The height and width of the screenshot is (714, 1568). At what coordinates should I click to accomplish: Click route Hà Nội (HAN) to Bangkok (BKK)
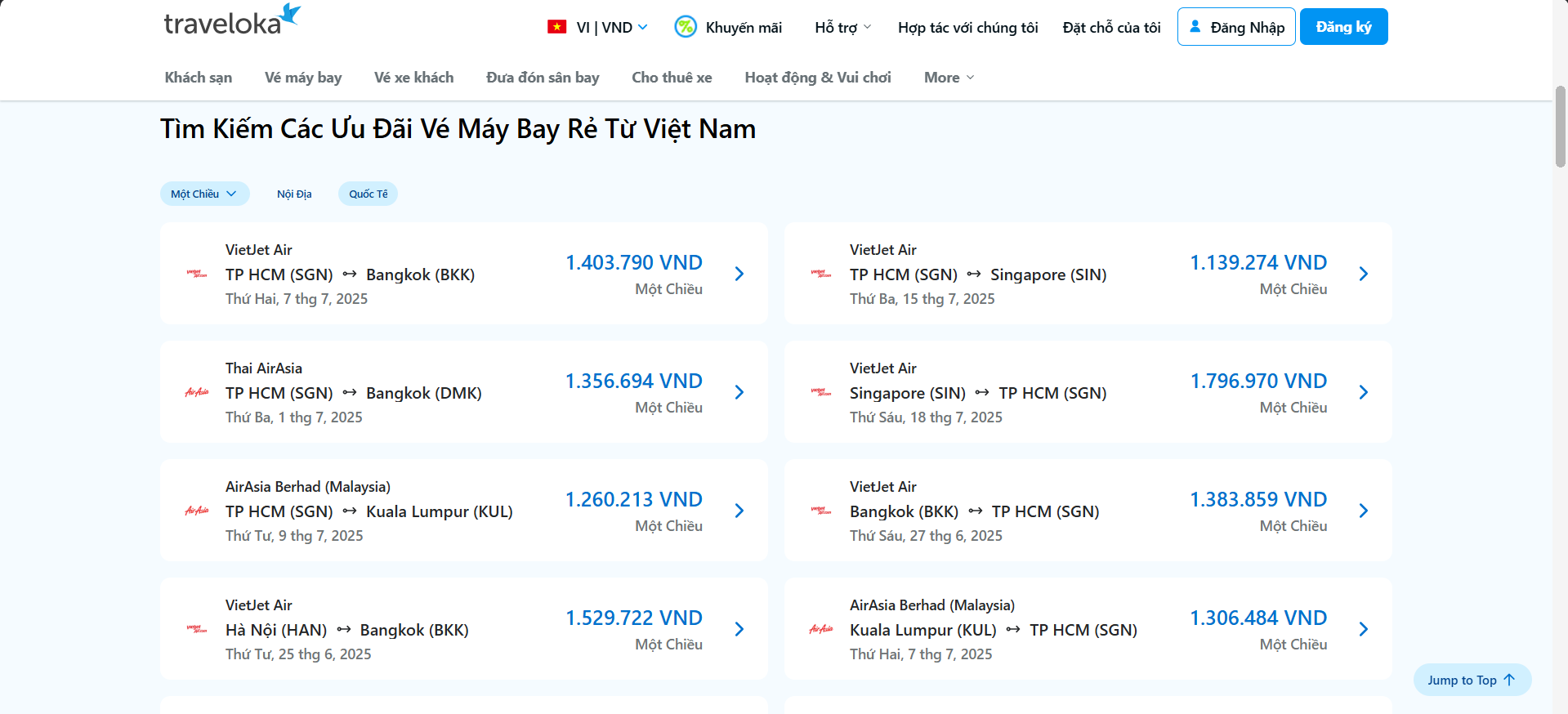point(347,630)
